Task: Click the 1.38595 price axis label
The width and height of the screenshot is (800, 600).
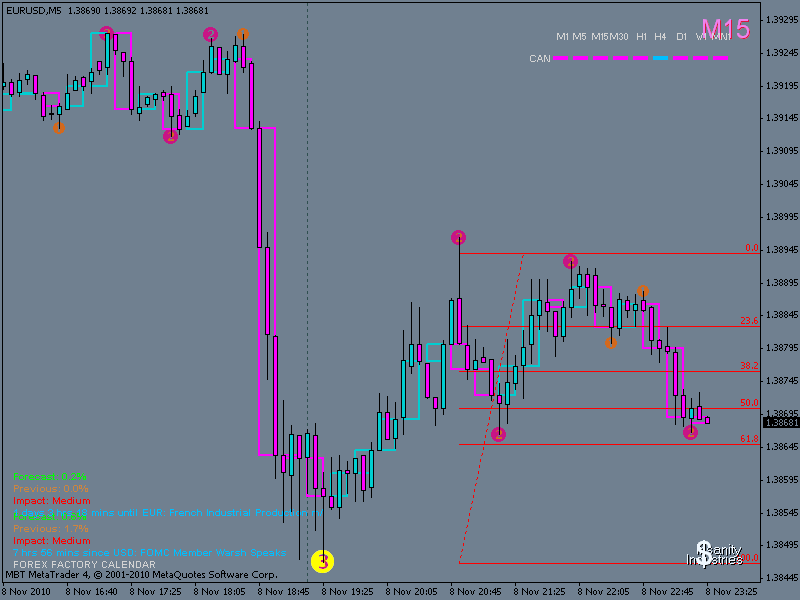Action: (x=782, y=480)
